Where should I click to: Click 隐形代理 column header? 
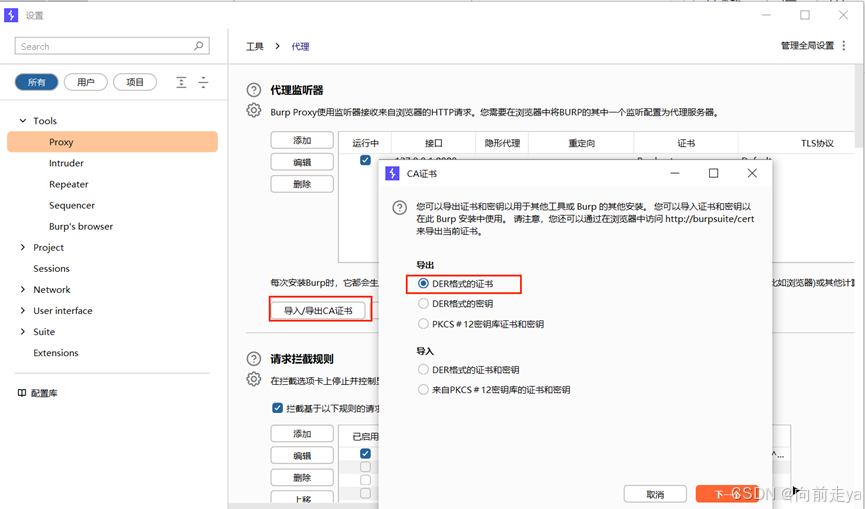coord(502,143)
